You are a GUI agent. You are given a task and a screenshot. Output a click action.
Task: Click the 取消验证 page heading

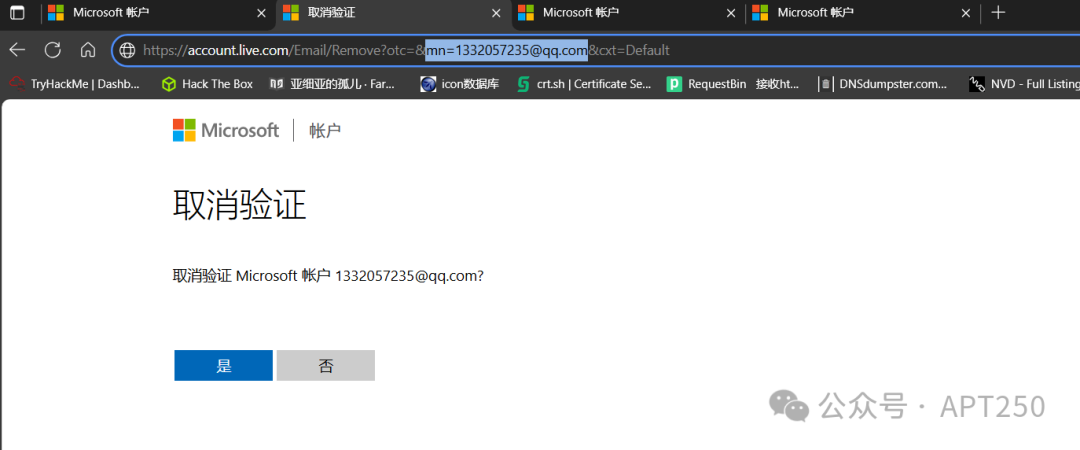239,205
